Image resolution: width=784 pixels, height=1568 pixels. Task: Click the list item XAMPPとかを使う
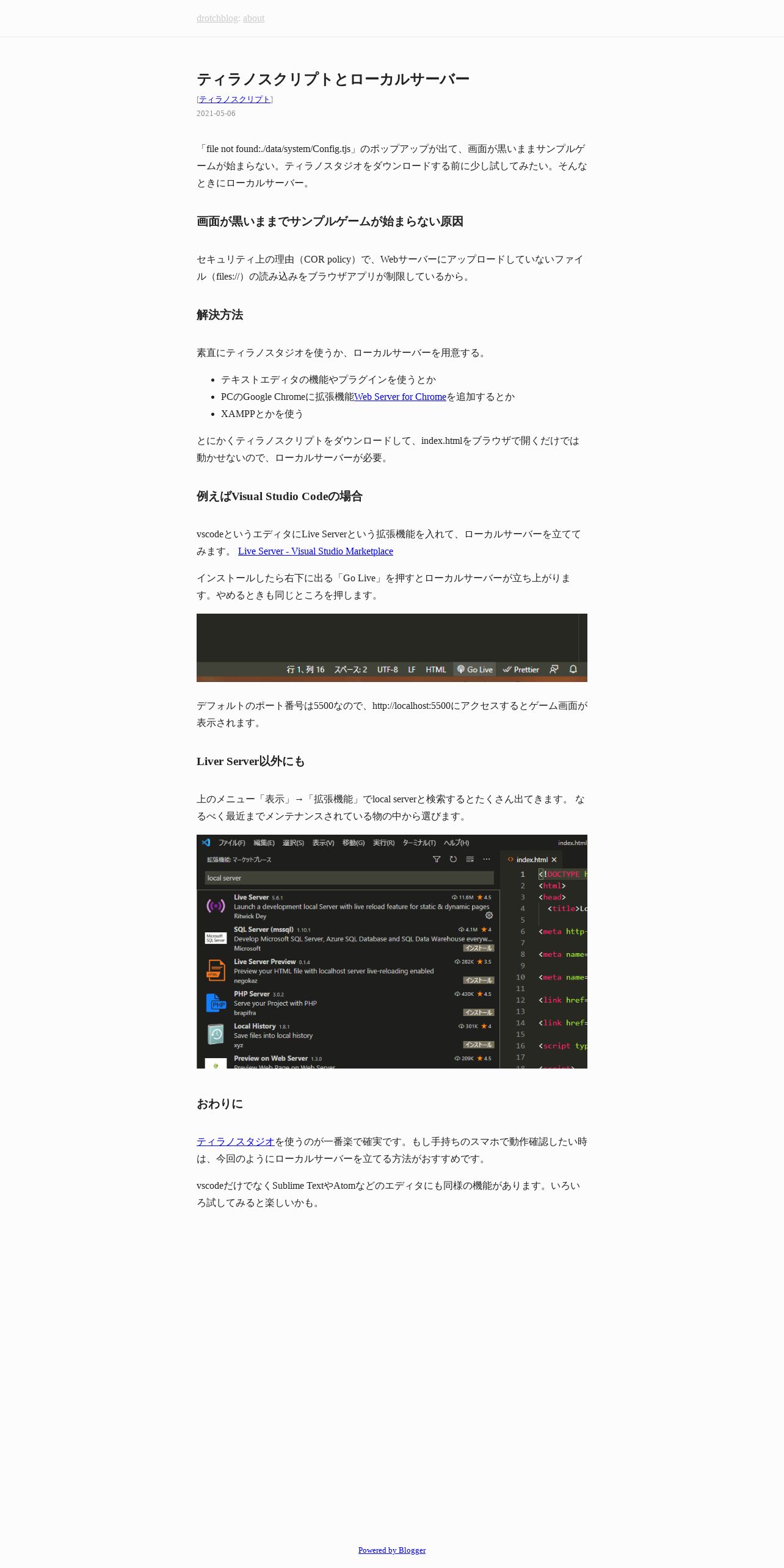[262, 414]
